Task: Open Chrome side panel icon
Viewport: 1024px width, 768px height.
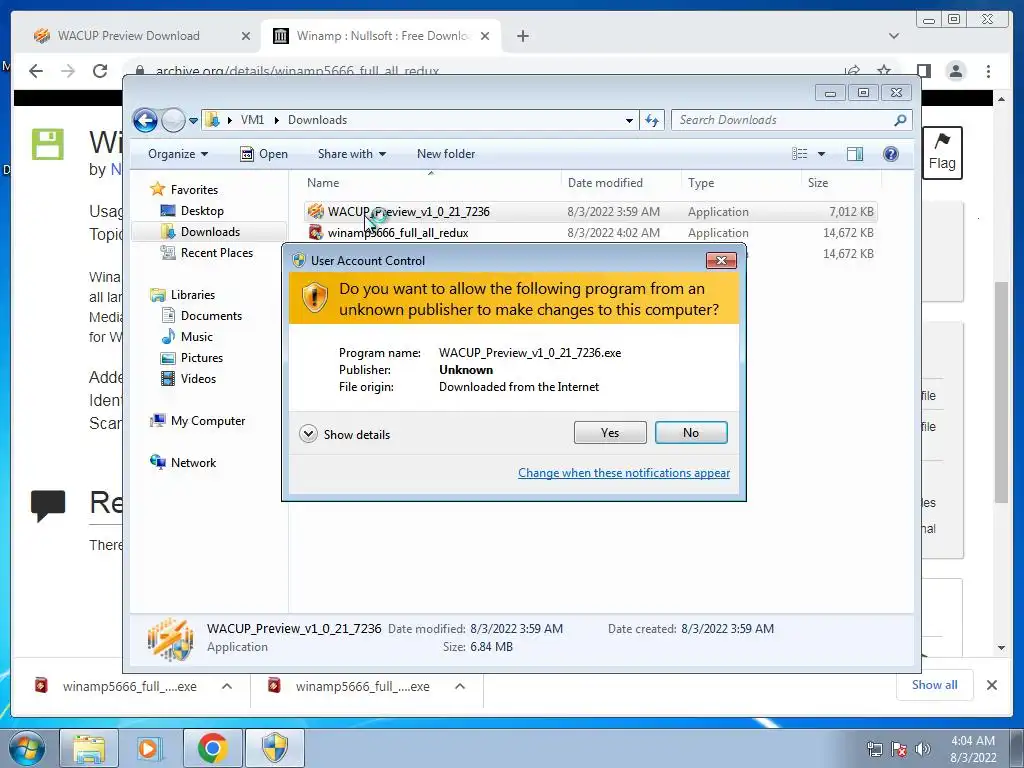Action: tap(923, 71)
